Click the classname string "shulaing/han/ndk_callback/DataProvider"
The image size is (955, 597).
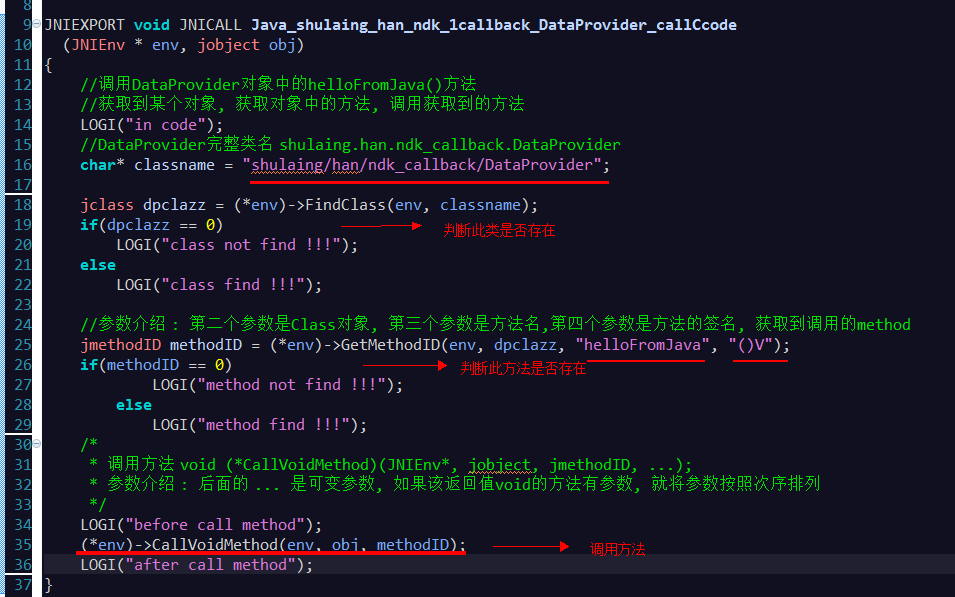pos(422,165)
